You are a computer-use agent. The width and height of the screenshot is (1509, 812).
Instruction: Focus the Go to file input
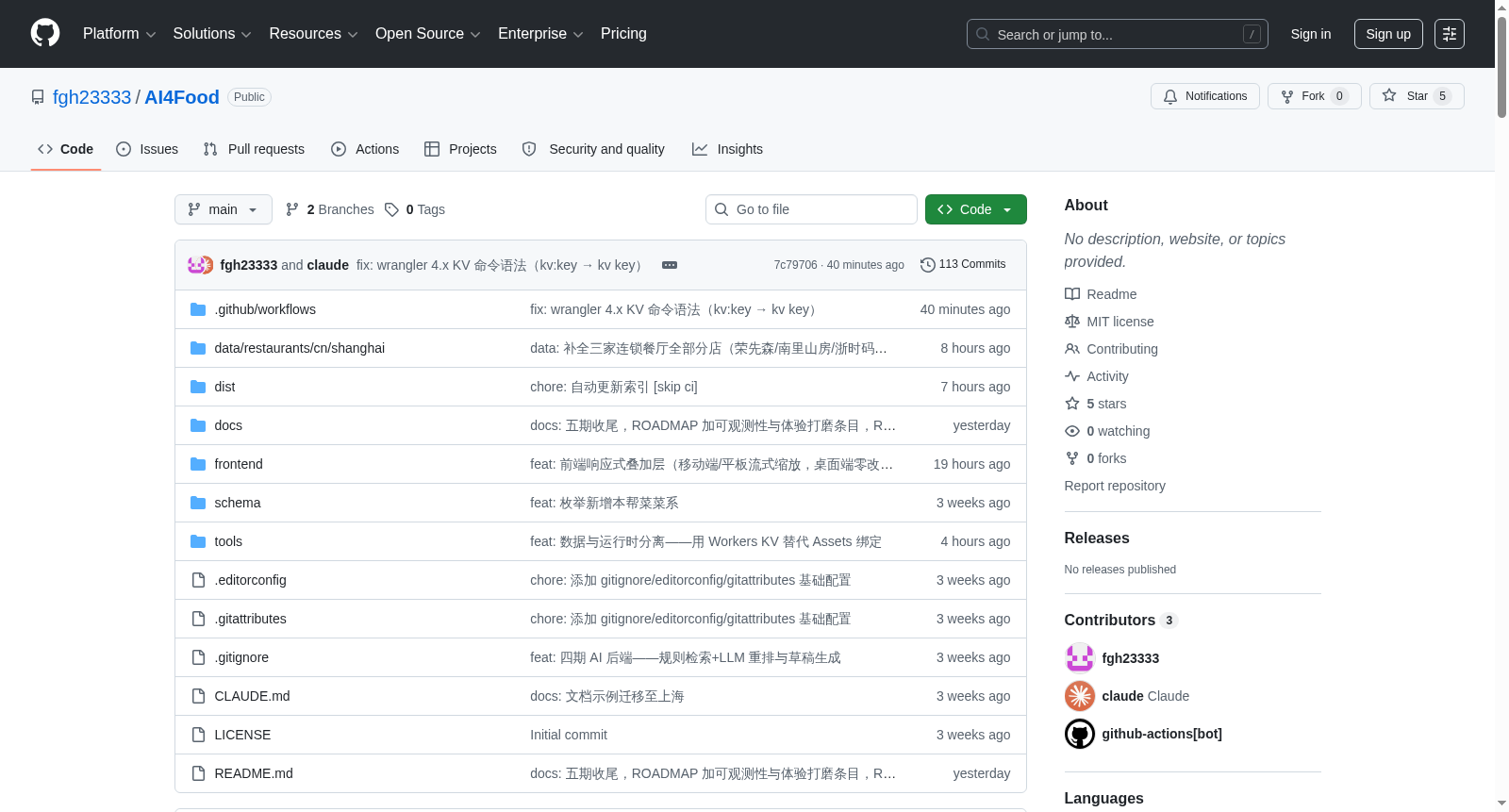[x=811, y=209]
